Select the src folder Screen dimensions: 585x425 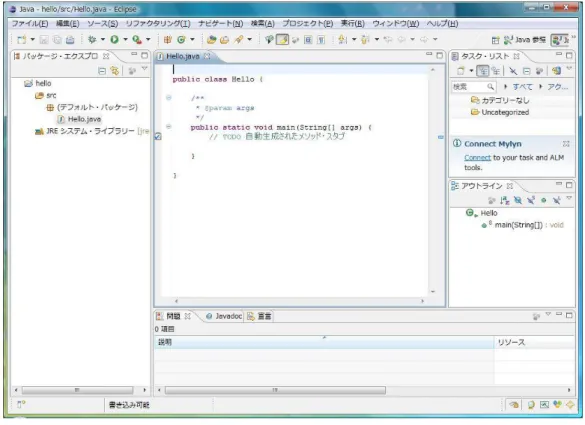[x=46, y=96]
